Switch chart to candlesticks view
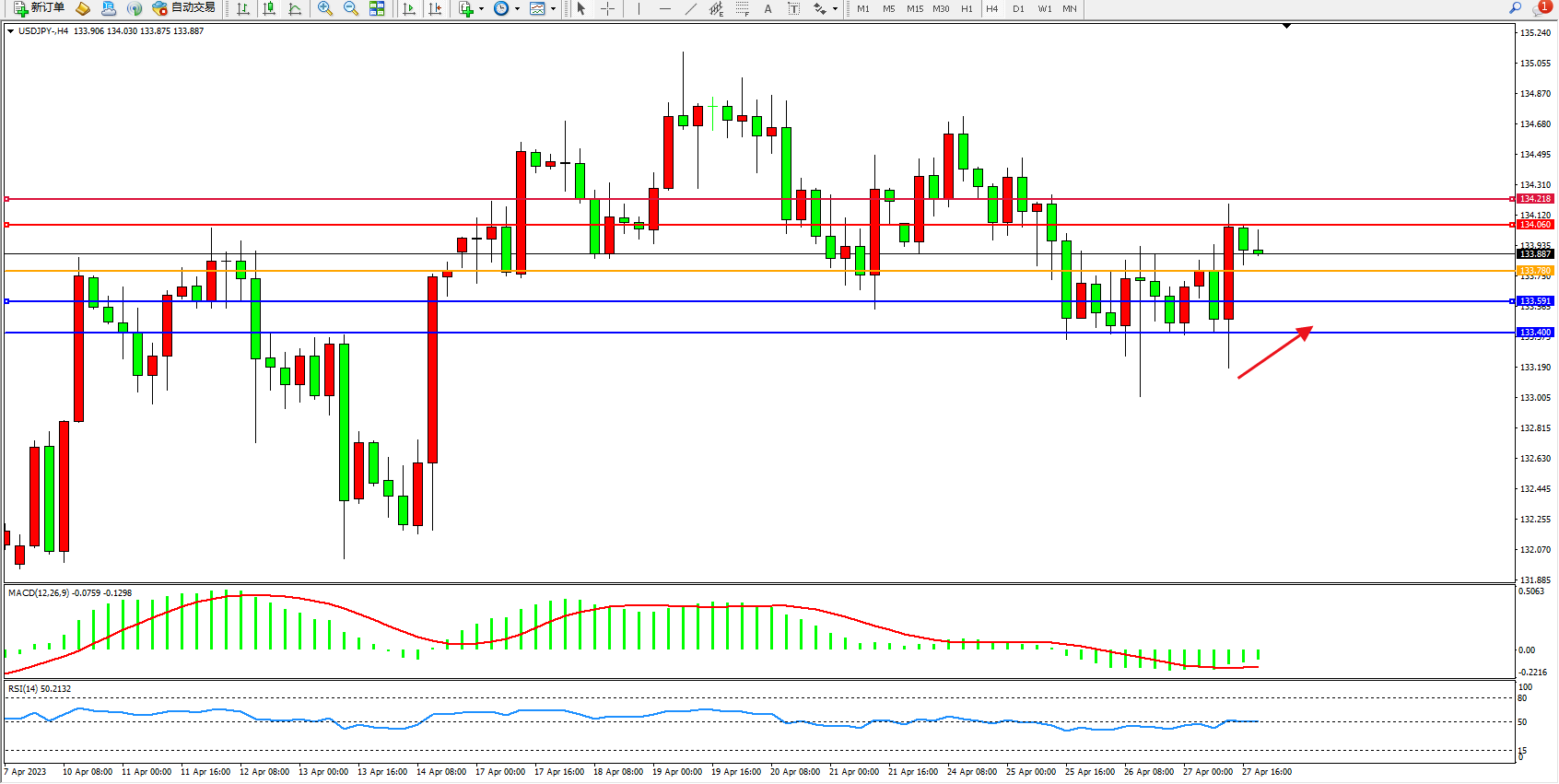The width and height of the screenshot is (1559, 784). coord(269,9)
